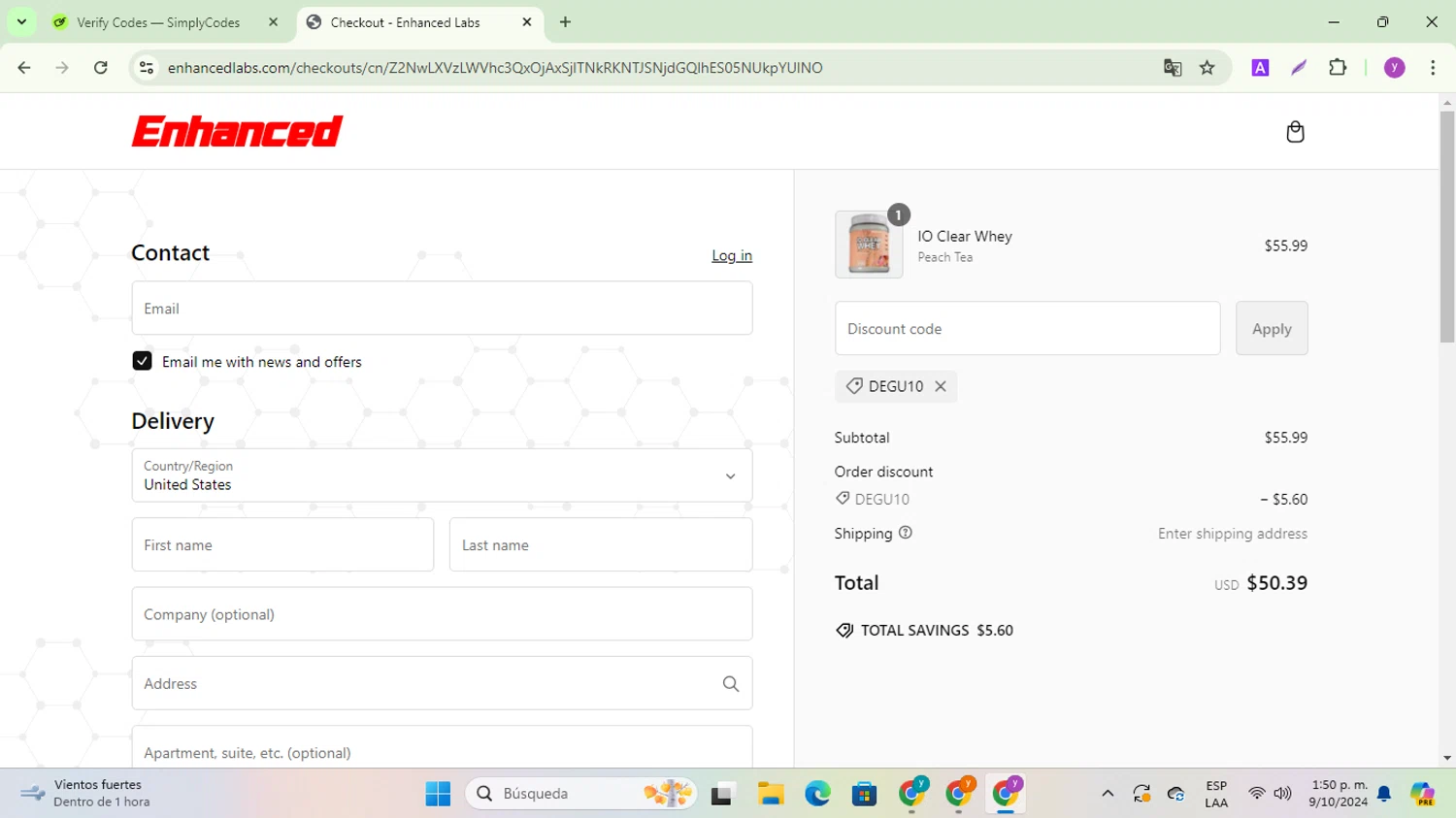Click the purple feather extension icon
Image resolution: width=1456 pixels, height=818 pixels.
click(1299, 68)
